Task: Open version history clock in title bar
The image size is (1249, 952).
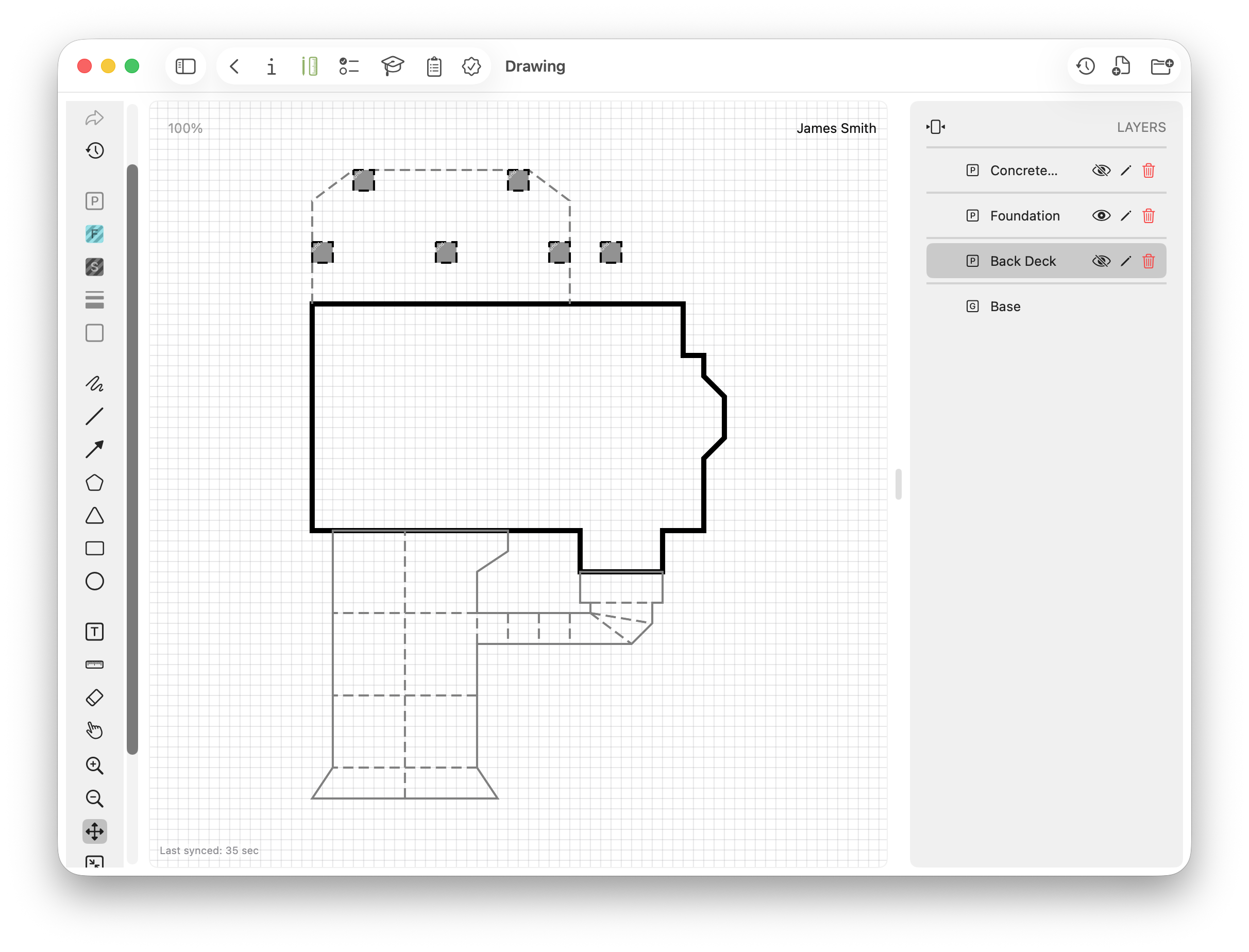Action: (x=1085, y=66)
